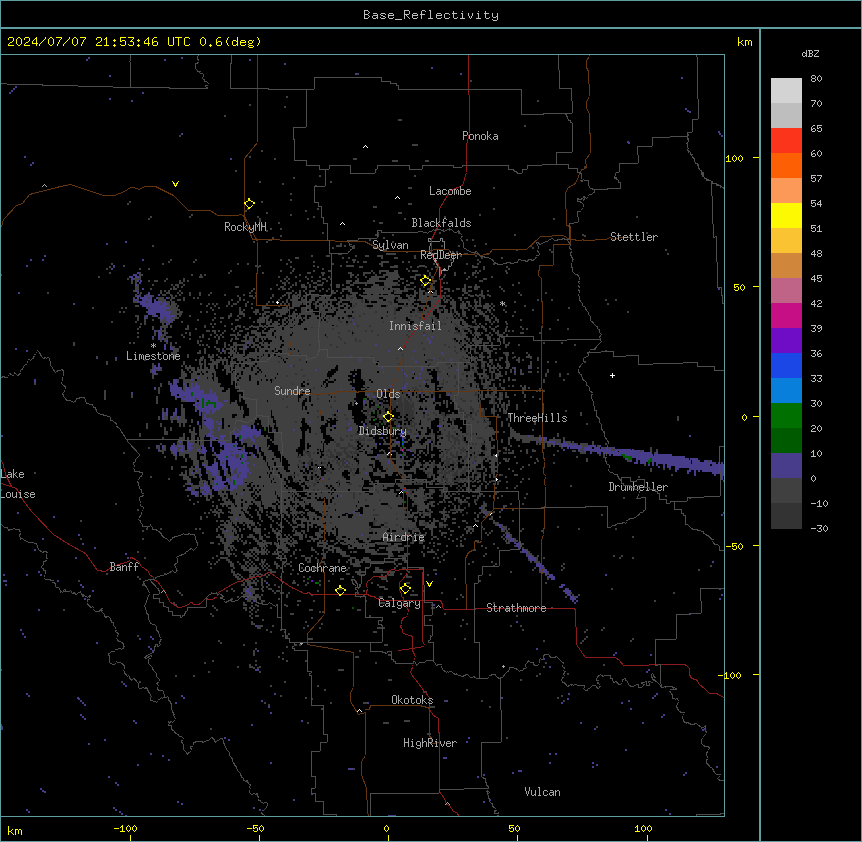The image size is (862, 842).
Task: Click the Didsbury town label
Action: [383, 431]
